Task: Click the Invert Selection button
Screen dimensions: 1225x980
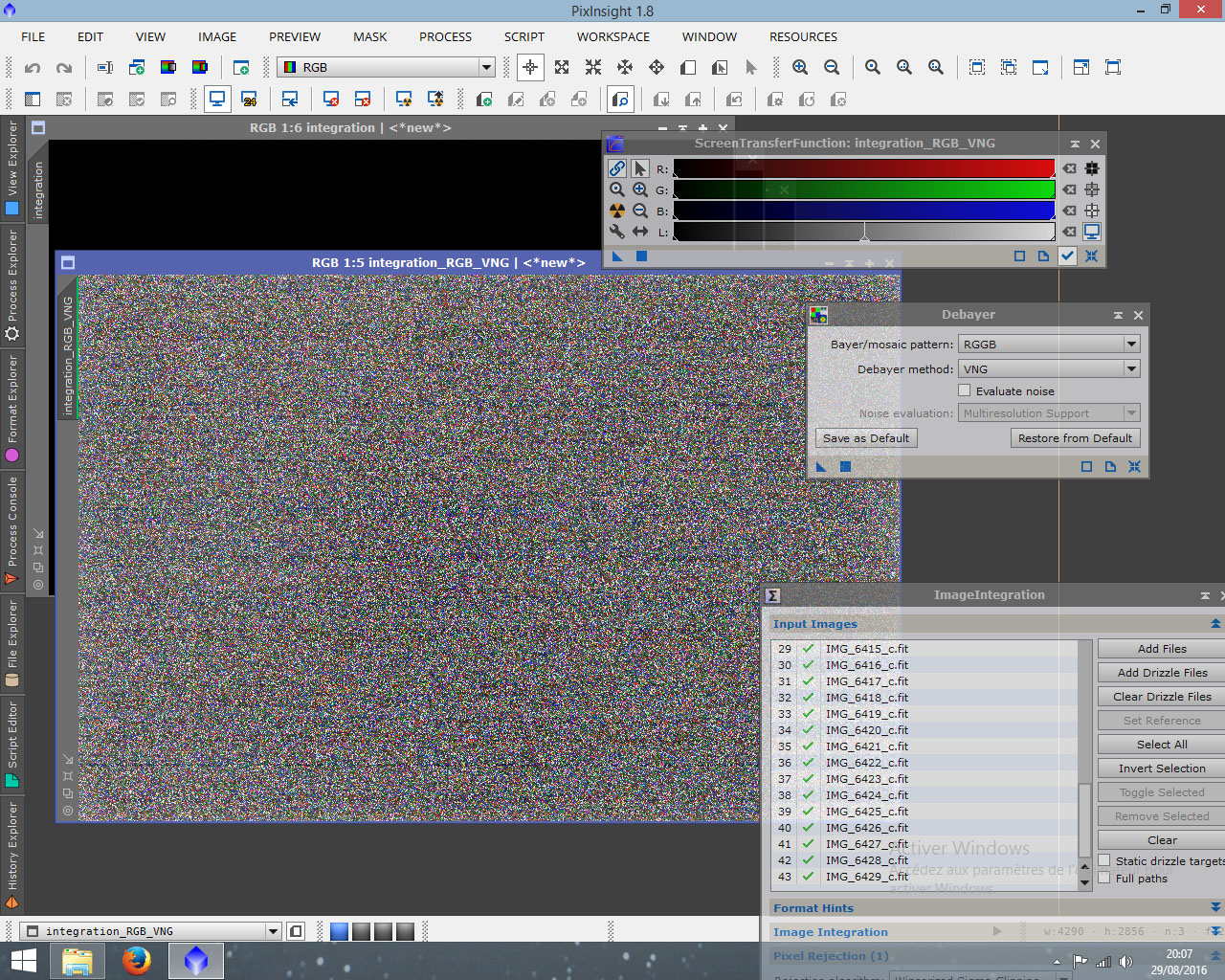Action: point(1161,768)
